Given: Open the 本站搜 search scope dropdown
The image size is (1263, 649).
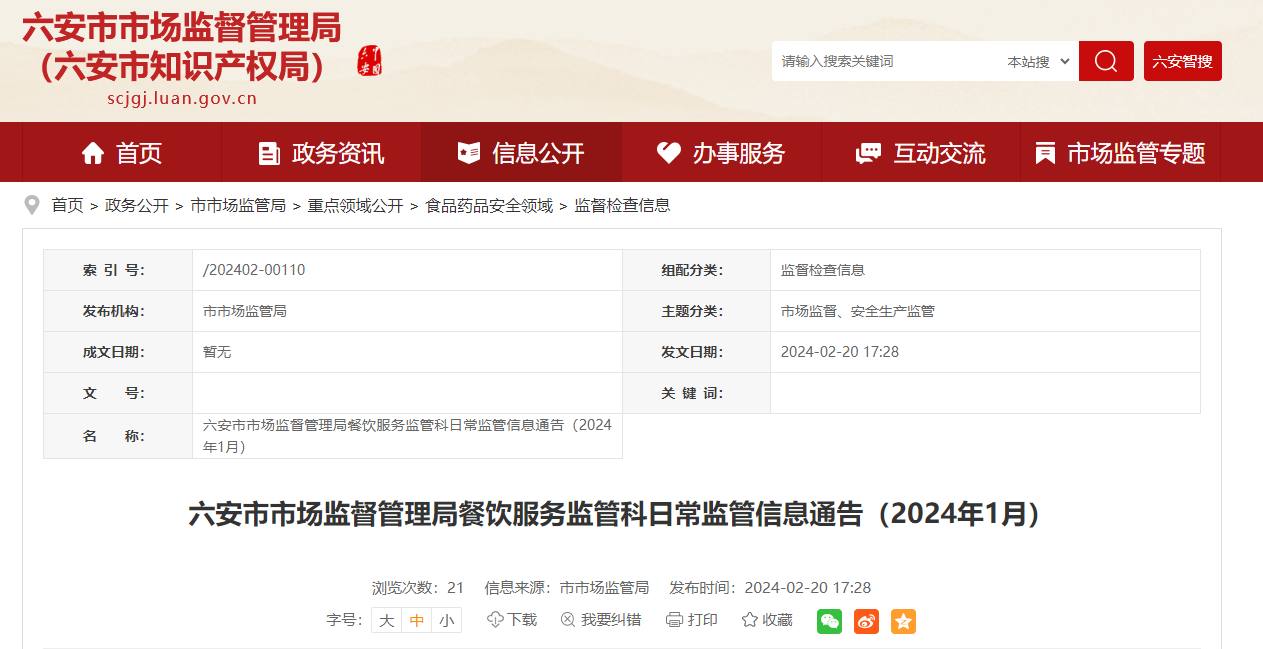Looking at the screenshot, I should coord(1038,62).
